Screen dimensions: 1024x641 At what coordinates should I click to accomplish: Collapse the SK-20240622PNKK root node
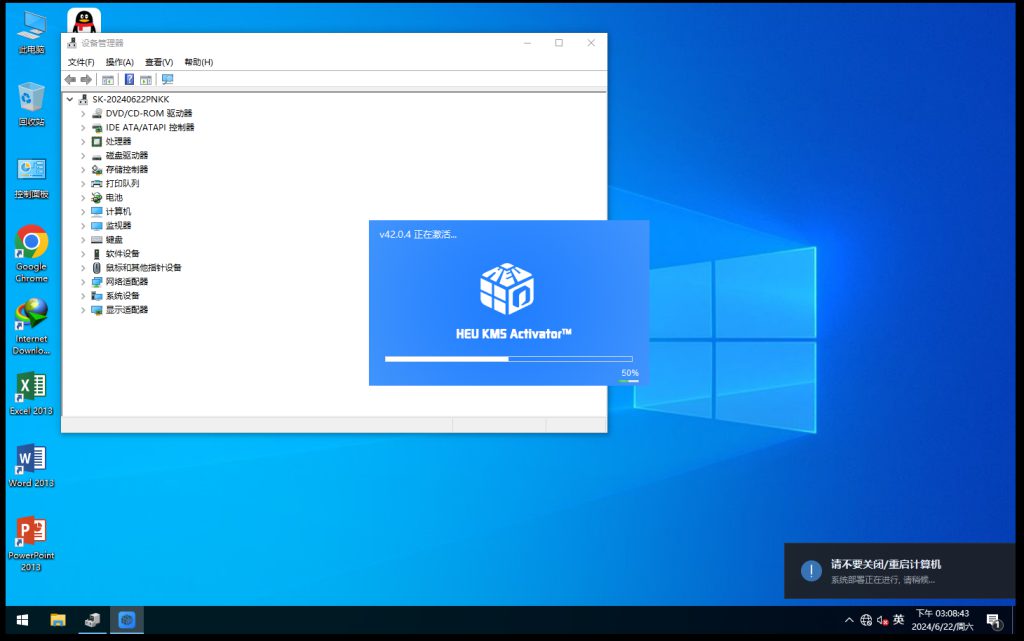coord(69,100)
